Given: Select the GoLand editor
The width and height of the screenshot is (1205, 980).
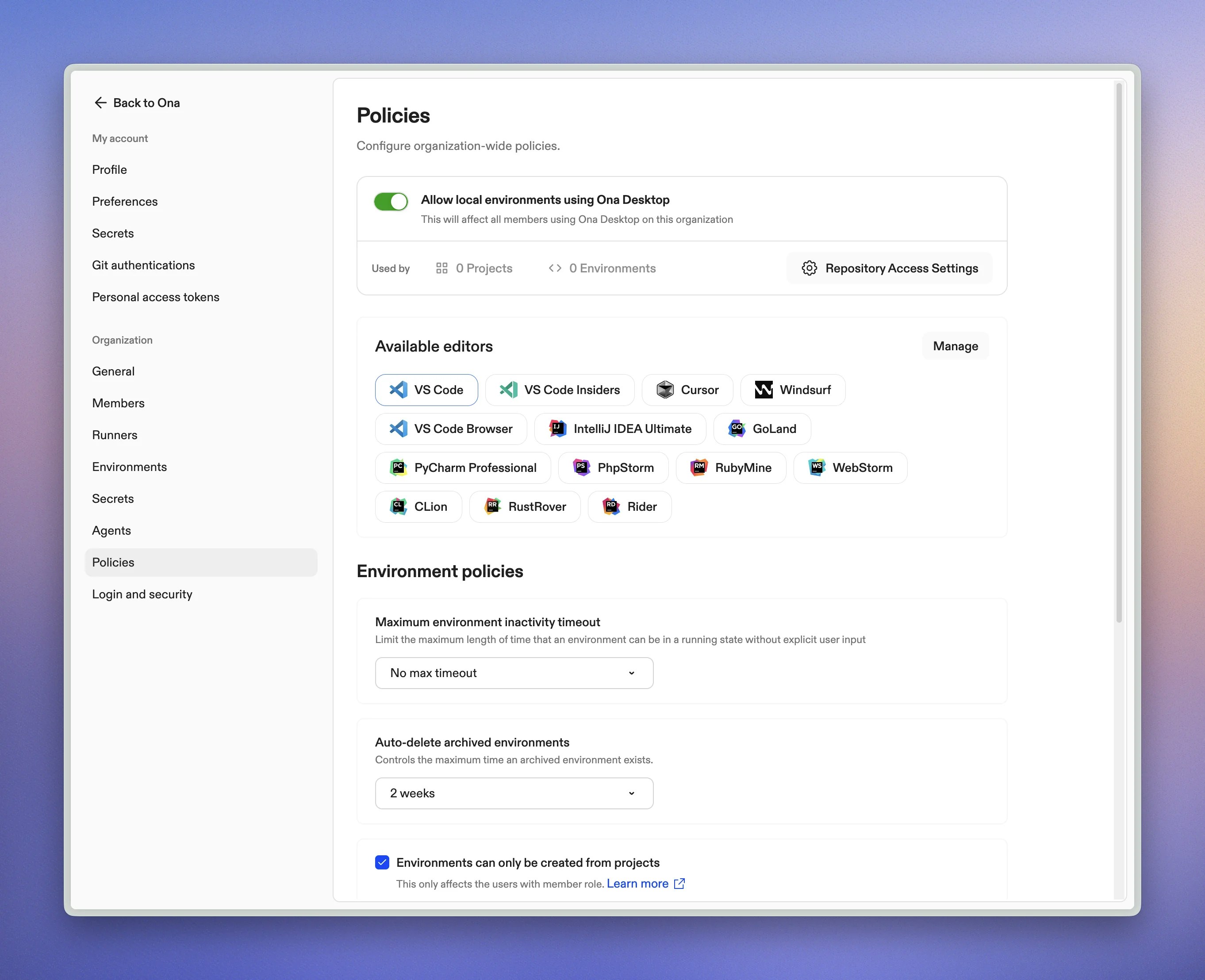Looking at the screenshot, I should (762, 429).
